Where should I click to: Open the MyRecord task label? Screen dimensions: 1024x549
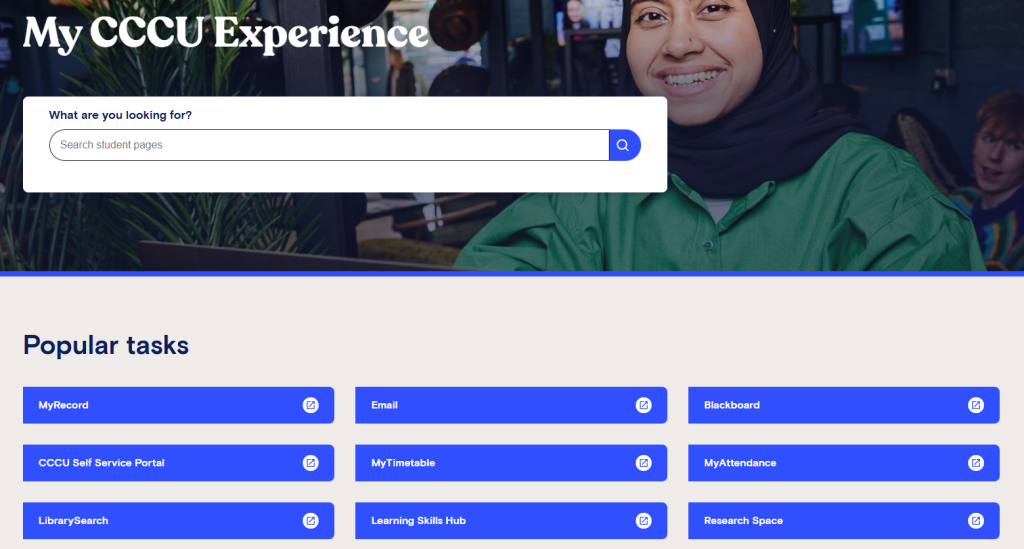[63, 405]
